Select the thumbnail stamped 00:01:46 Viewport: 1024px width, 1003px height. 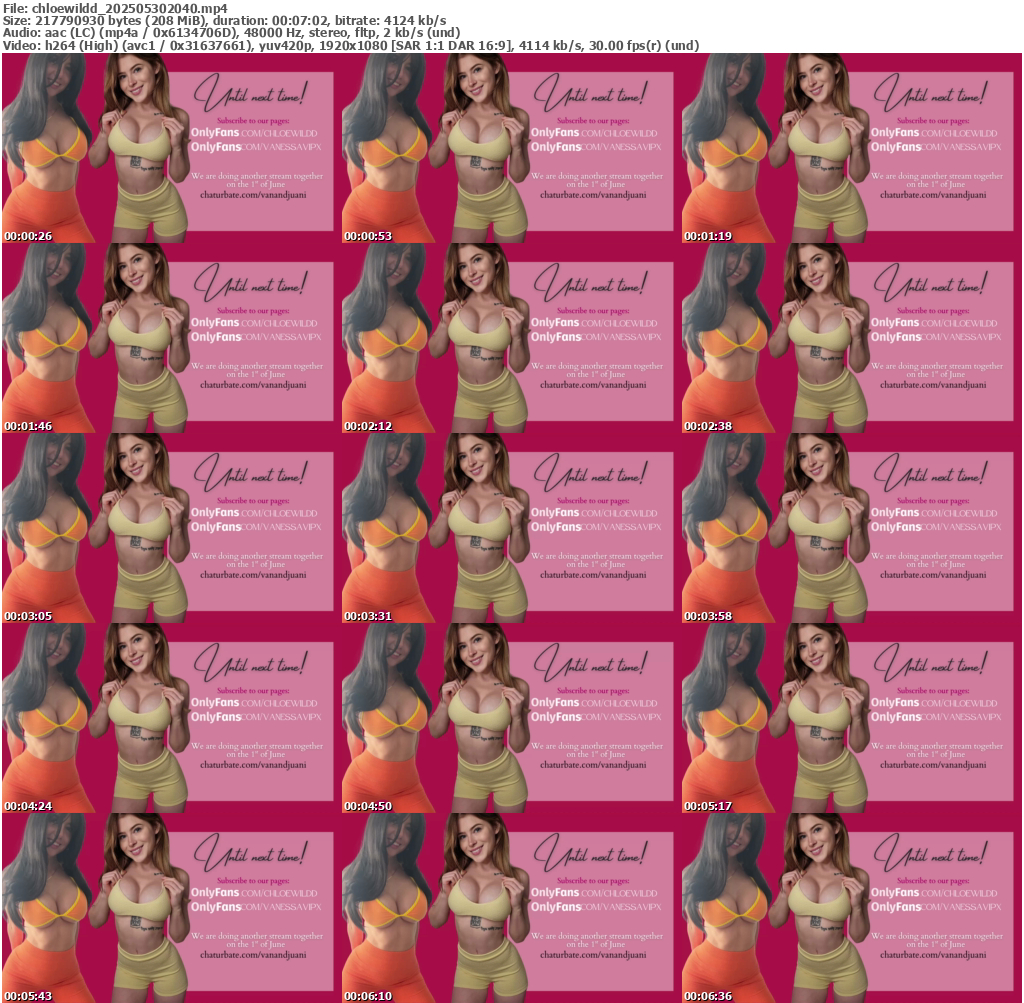pyautogui.click(x=172, y=338)
